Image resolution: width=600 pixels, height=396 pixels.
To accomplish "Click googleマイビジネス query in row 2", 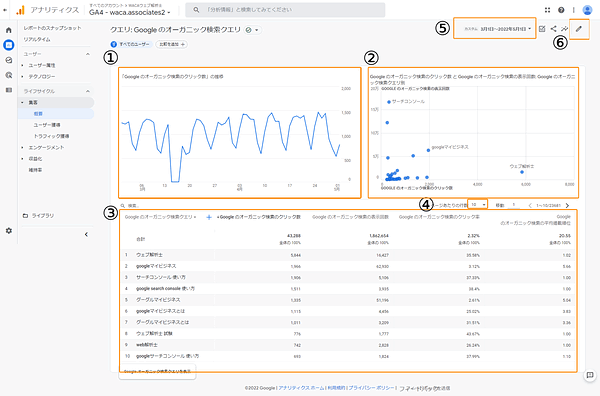I will [x=156, y=266].
